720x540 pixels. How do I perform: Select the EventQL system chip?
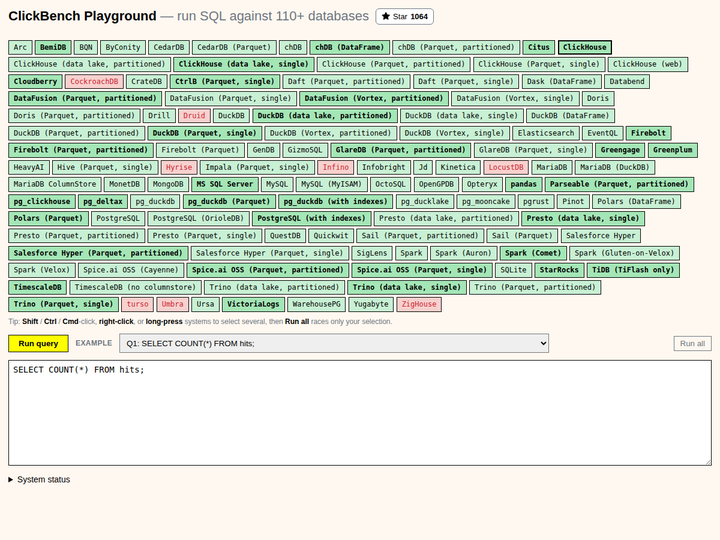602,133
